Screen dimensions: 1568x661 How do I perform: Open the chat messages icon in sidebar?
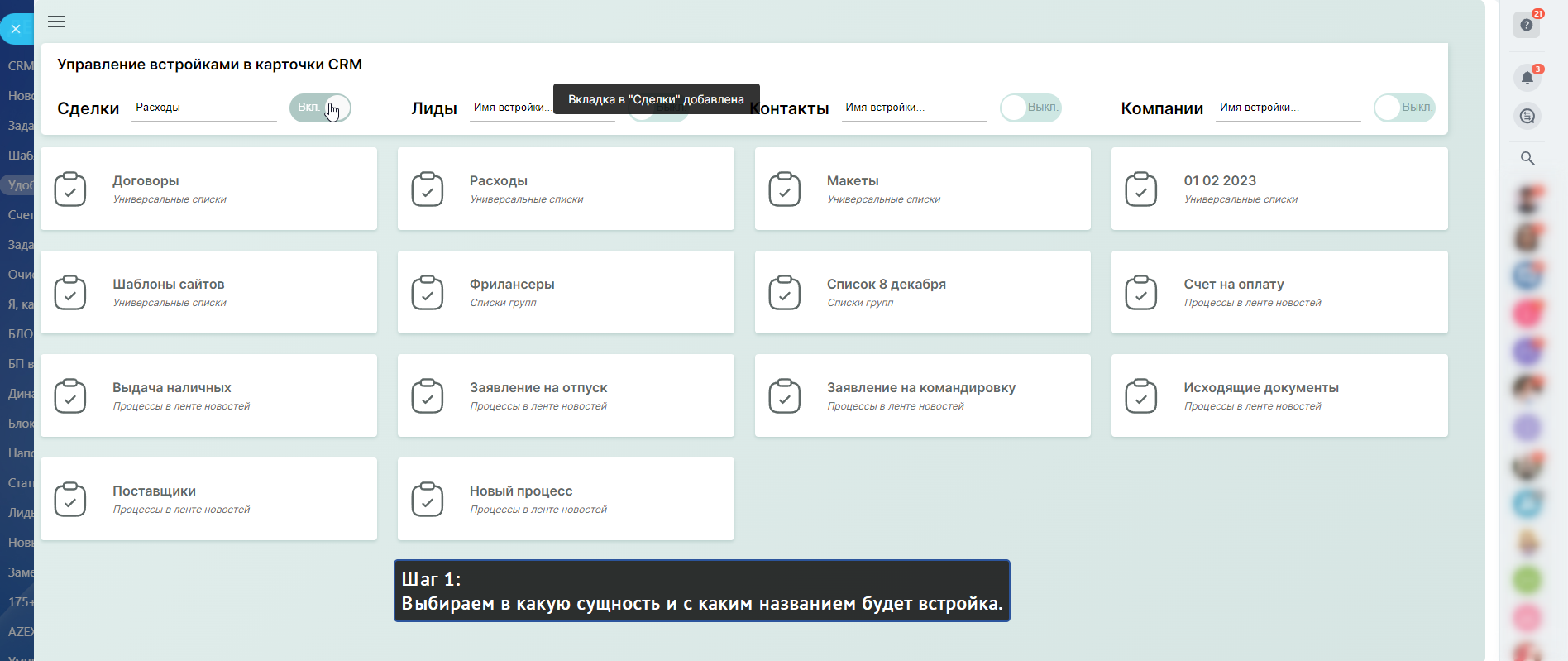click(1527, 117)
